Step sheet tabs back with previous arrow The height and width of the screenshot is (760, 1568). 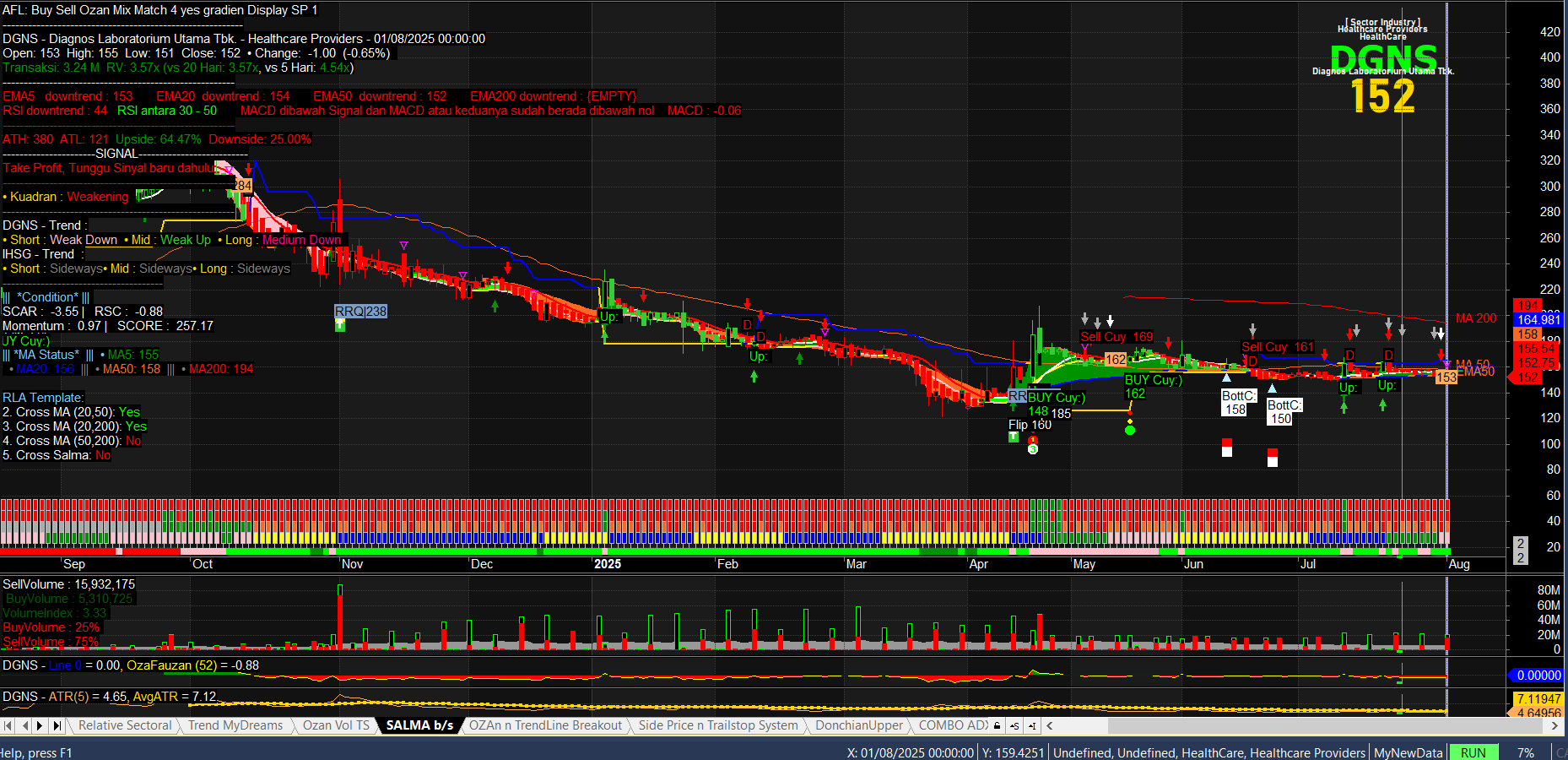coord(24,725)
